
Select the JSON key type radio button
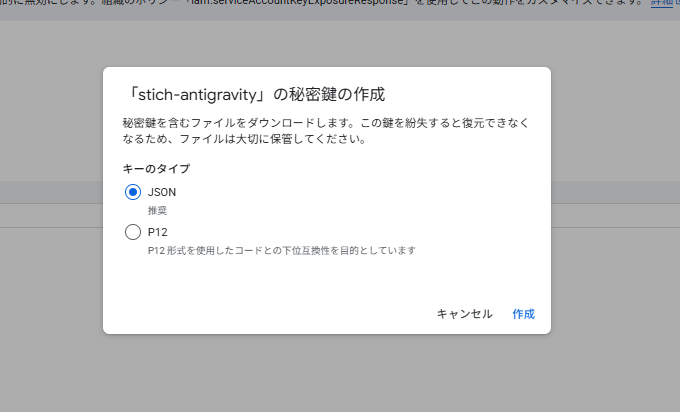click(x=133, y=192)
